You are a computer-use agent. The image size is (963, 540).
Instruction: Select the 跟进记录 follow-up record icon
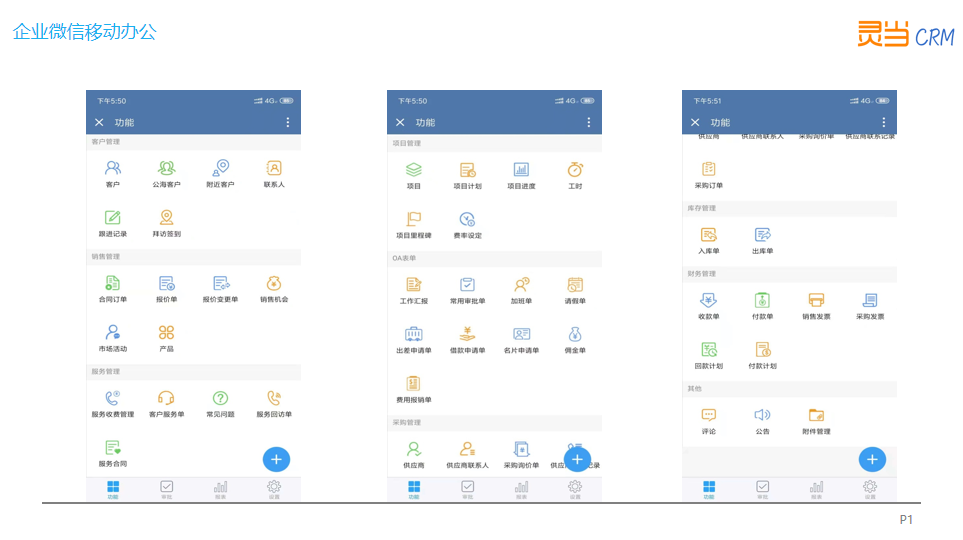(113, 217)
